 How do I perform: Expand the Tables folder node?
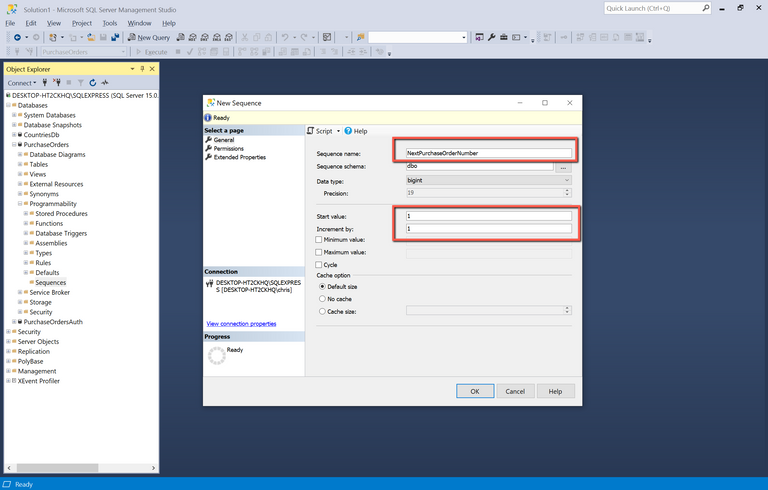pos(20,164)
